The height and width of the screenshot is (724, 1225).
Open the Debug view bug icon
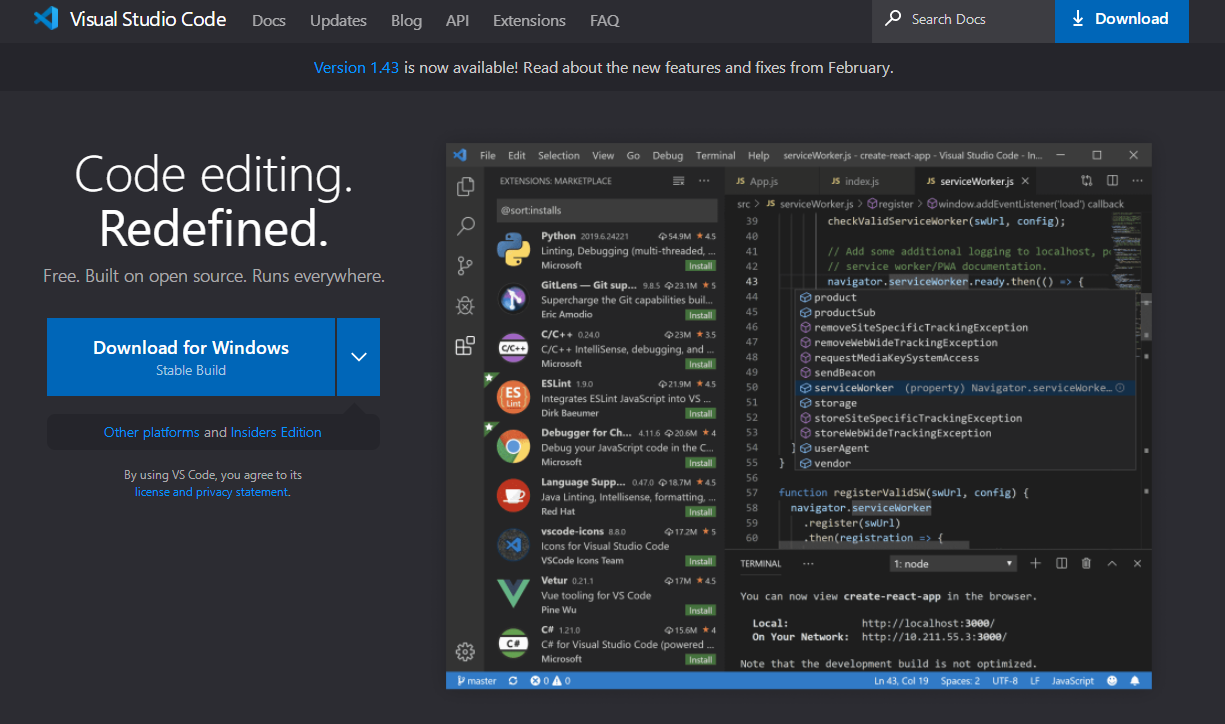[465, 306]
